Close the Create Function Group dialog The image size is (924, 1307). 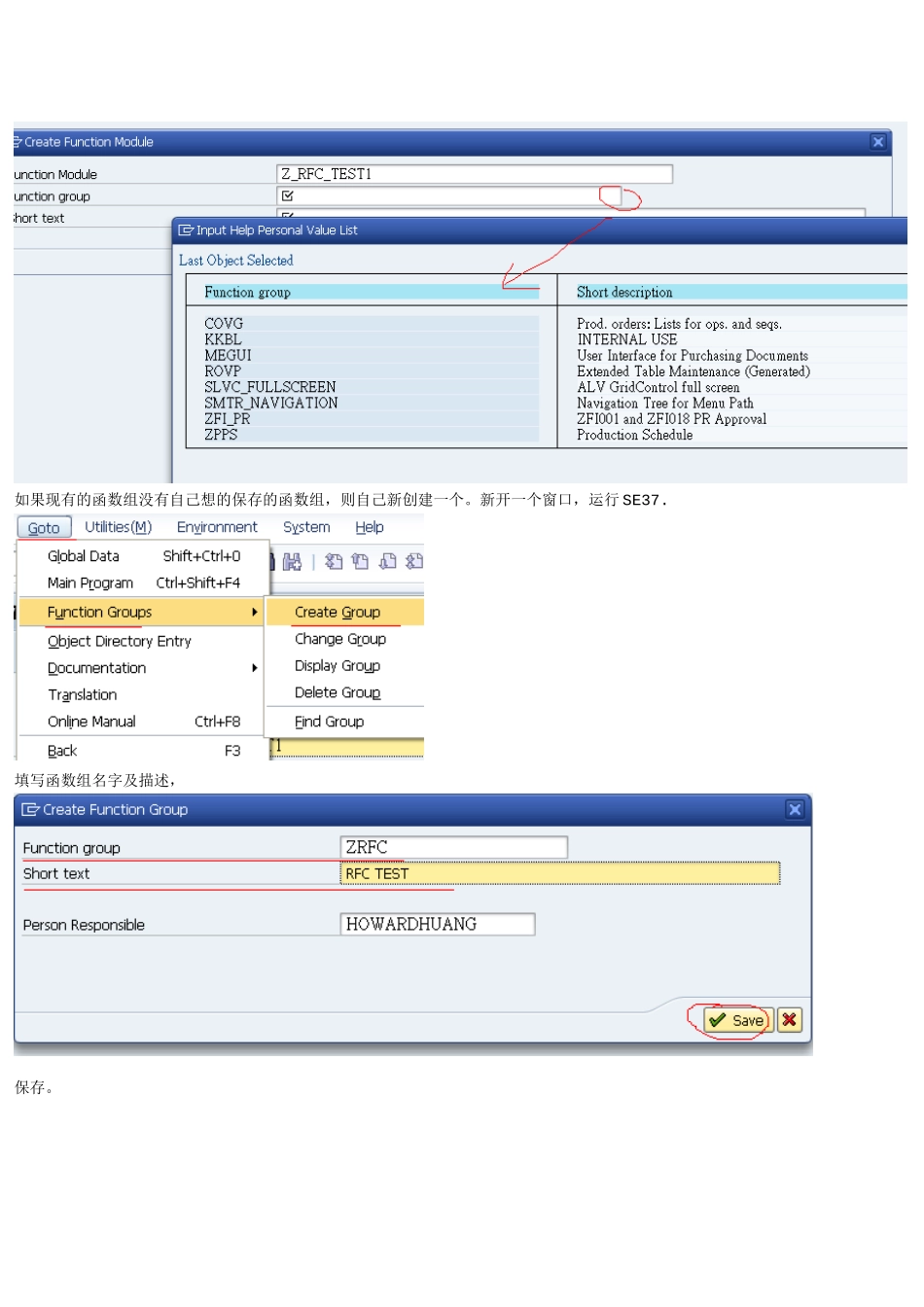[x=795, y=809]
